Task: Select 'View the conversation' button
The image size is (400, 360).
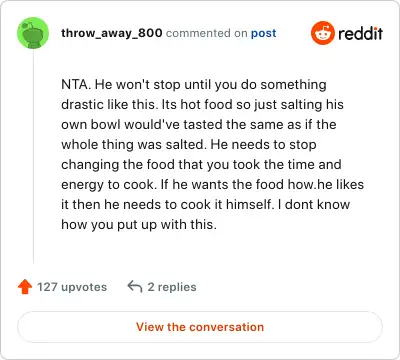Action: 200,327
